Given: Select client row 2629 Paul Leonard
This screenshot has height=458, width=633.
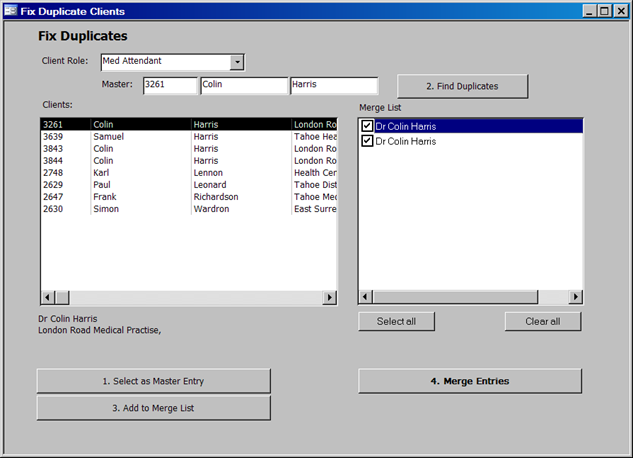Looking at the screenshot, I should tap(189, 185).
